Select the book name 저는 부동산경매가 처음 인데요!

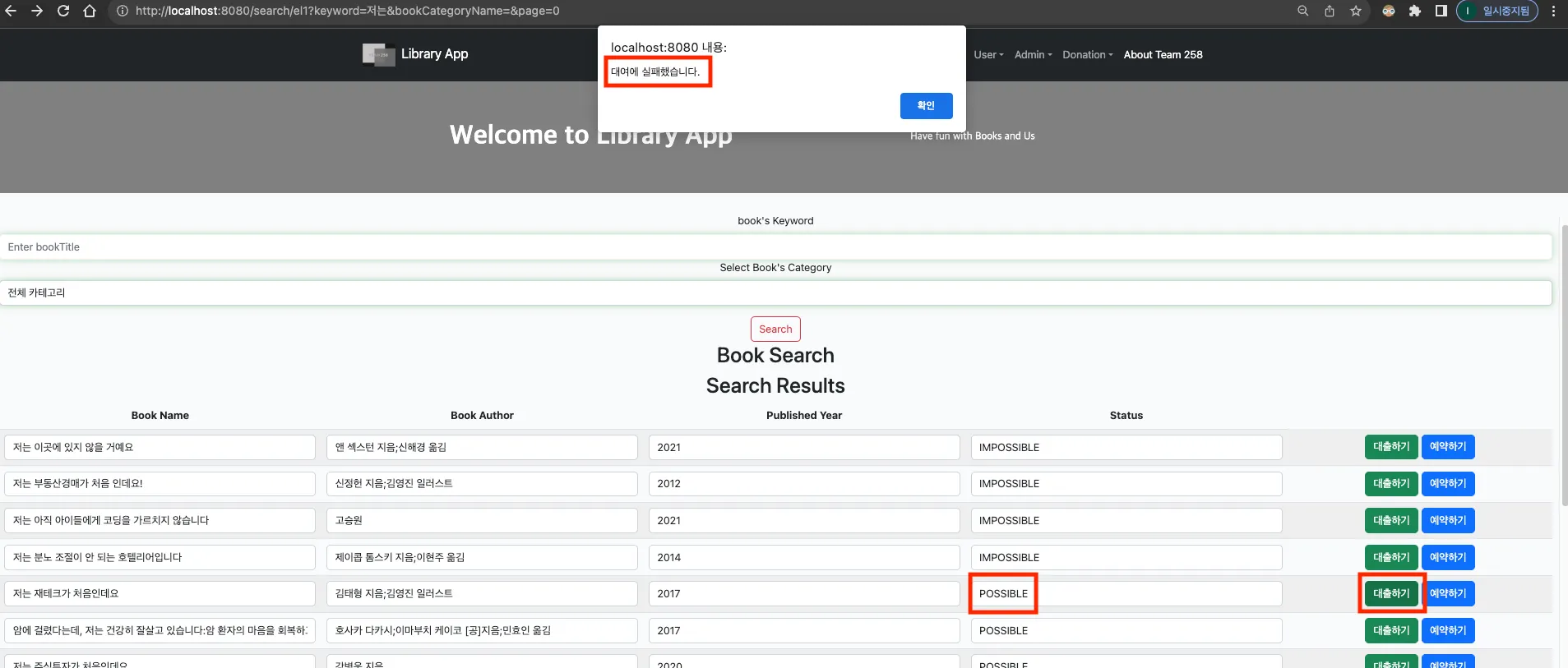(160, 484)
